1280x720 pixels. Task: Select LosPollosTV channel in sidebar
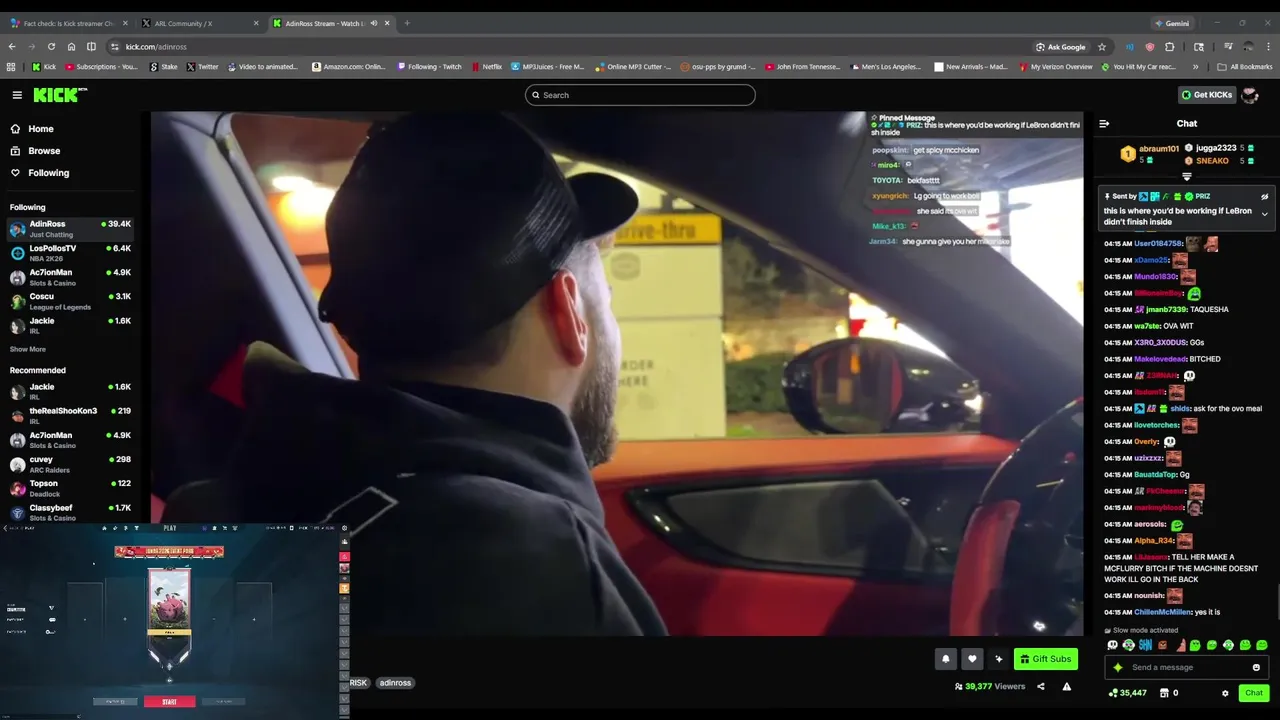coord(70,253)
